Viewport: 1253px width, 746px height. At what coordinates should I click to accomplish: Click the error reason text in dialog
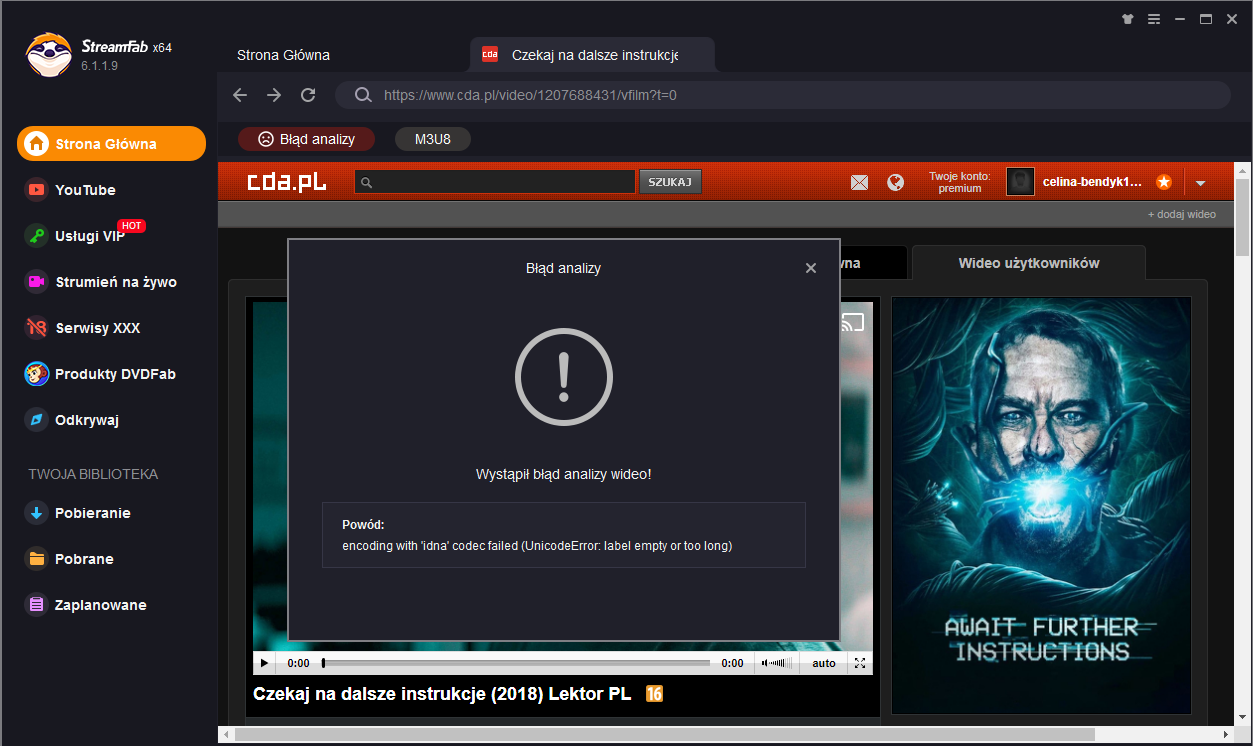coord(537,546)
